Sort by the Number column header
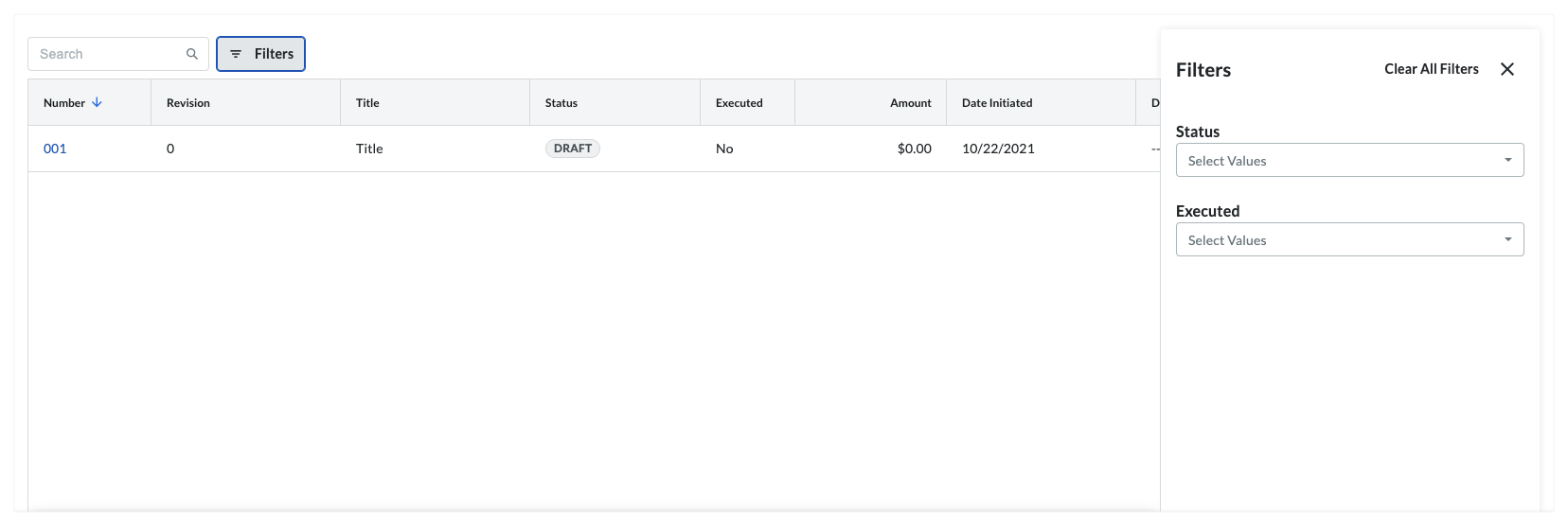The height and width of the screenshot is (526, 1568). pyautogui.click(x=64, y=102)
